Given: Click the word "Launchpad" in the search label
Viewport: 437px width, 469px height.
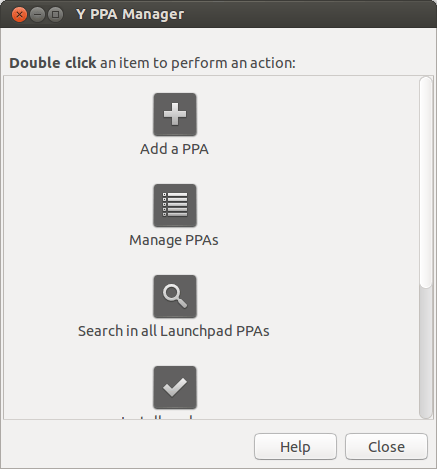Looking at the screenshot, I should [x=196, y=331].
